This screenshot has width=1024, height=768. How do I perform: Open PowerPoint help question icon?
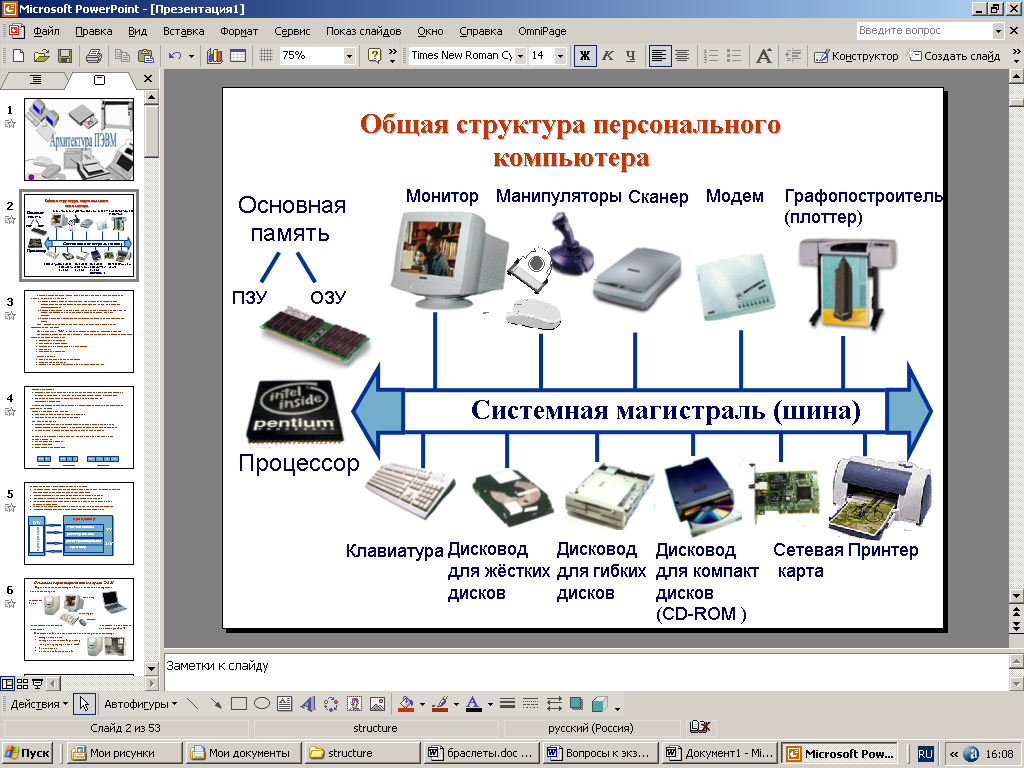tap(374, 56)
